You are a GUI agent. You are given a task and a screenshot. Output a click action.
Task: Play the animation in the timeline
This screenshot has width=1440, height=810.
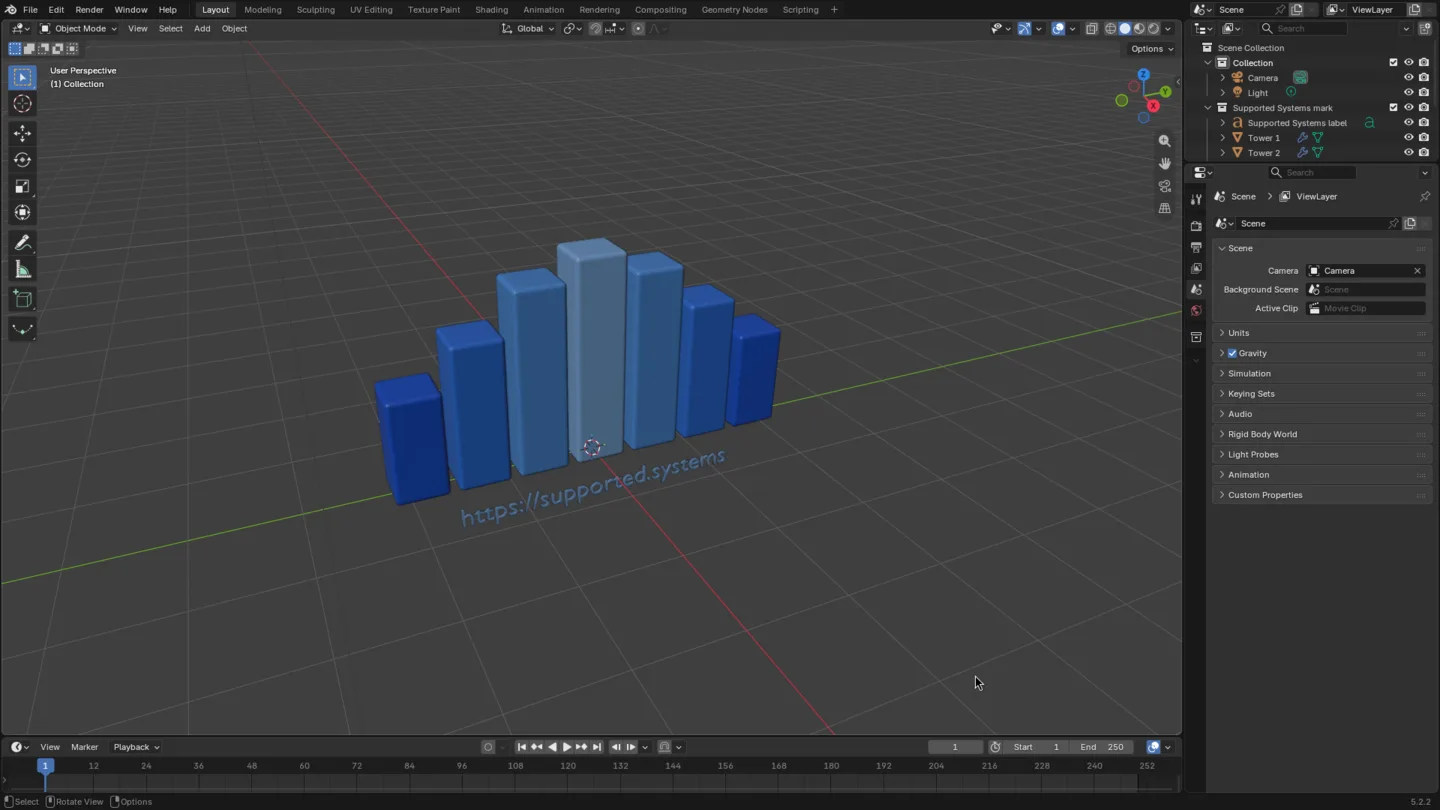pos(567,747)
